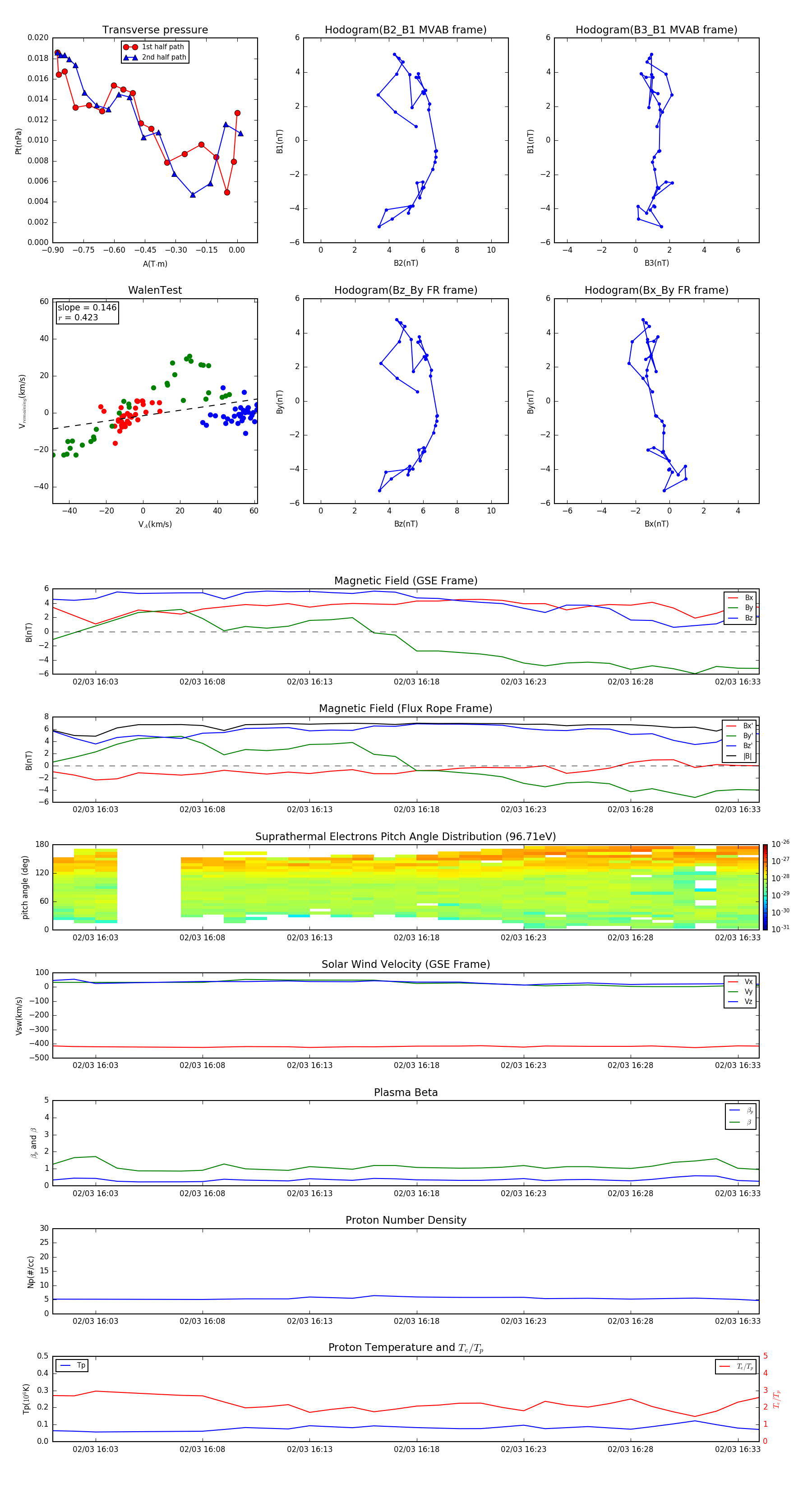Viewport: 812px width, 1489px height.
Task: Click 'Vx' in solar wind velocity legend
Action: 740,981
